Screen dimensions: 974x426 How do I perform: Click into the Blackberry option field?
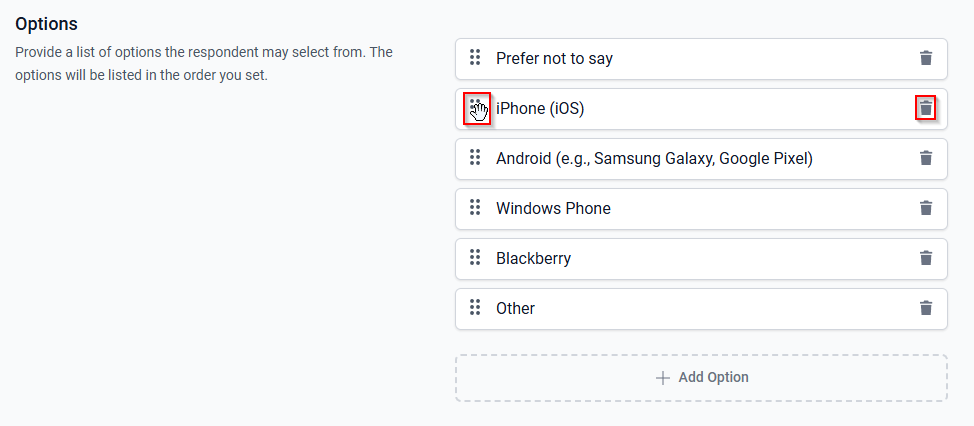tap(701, 258)
